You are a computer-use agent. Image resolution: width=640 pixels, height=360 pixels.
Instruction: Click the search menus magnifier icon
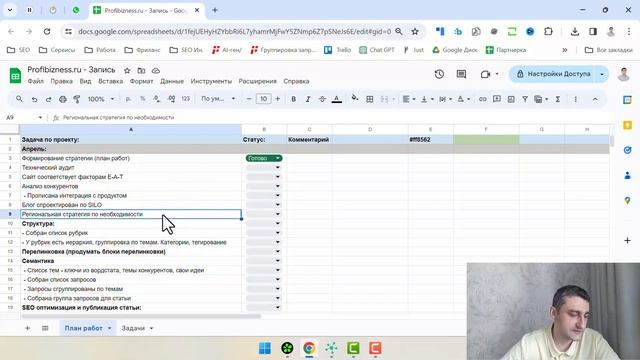[x=19, y=99]
